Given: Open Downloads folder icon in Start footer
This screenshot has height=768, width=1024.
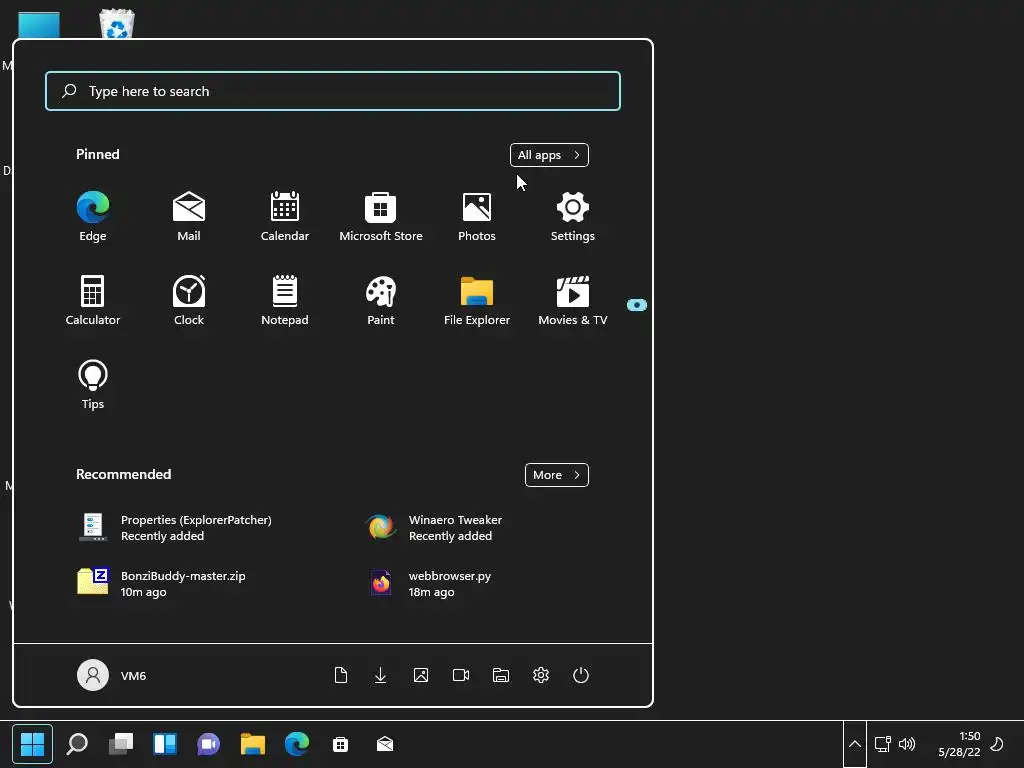Looking at the screenshot, I should pos(381,675).
